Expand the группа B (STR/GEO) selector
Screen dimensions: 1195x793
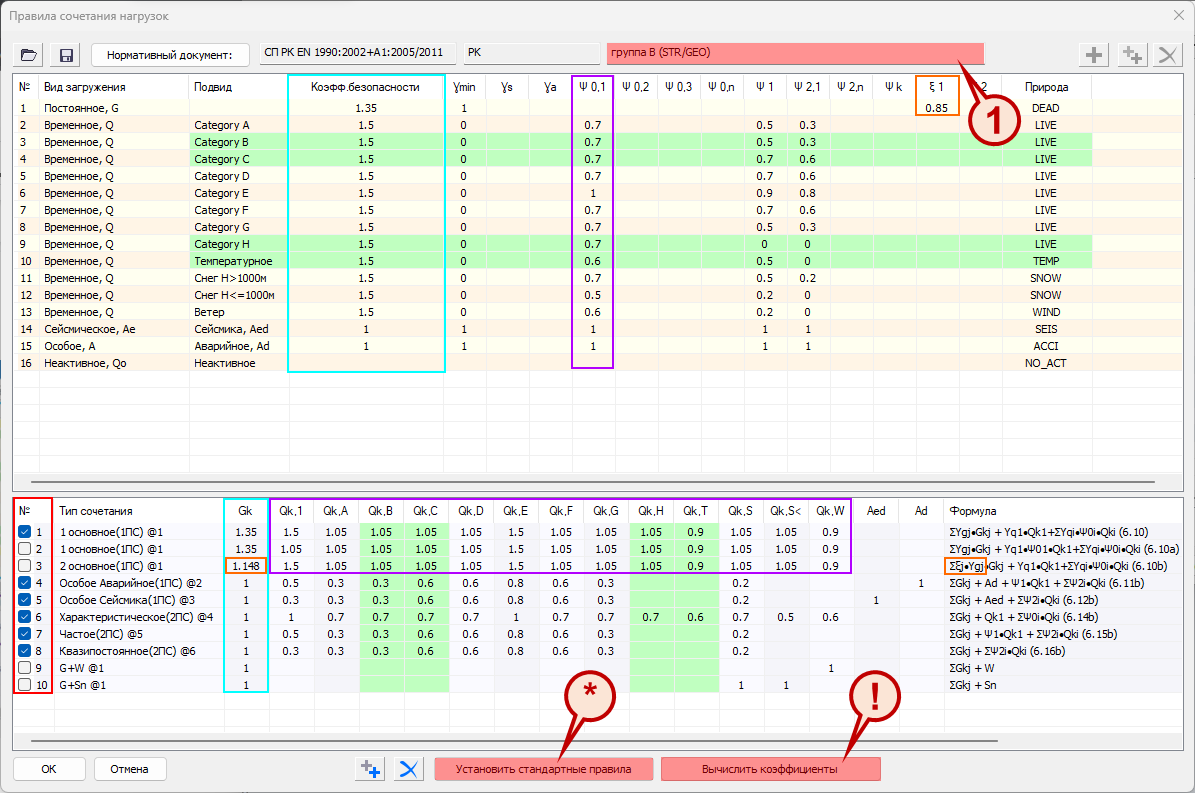coord(795,53)
